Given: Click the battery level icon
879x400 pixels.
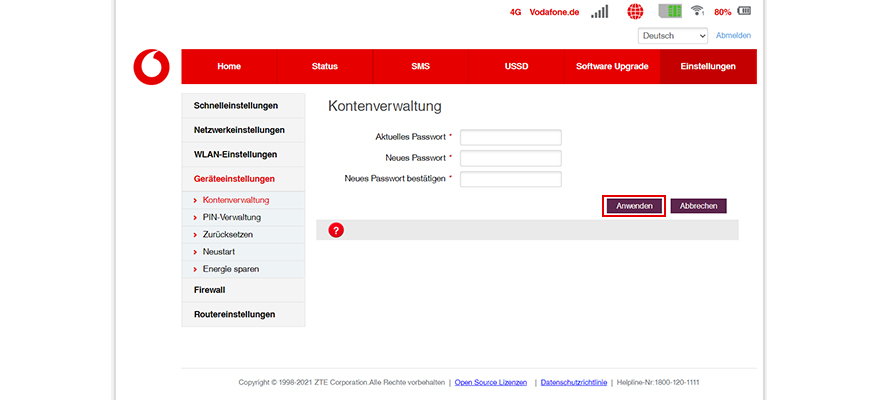Looking at the screenshot, I should (x=743, y=12).
